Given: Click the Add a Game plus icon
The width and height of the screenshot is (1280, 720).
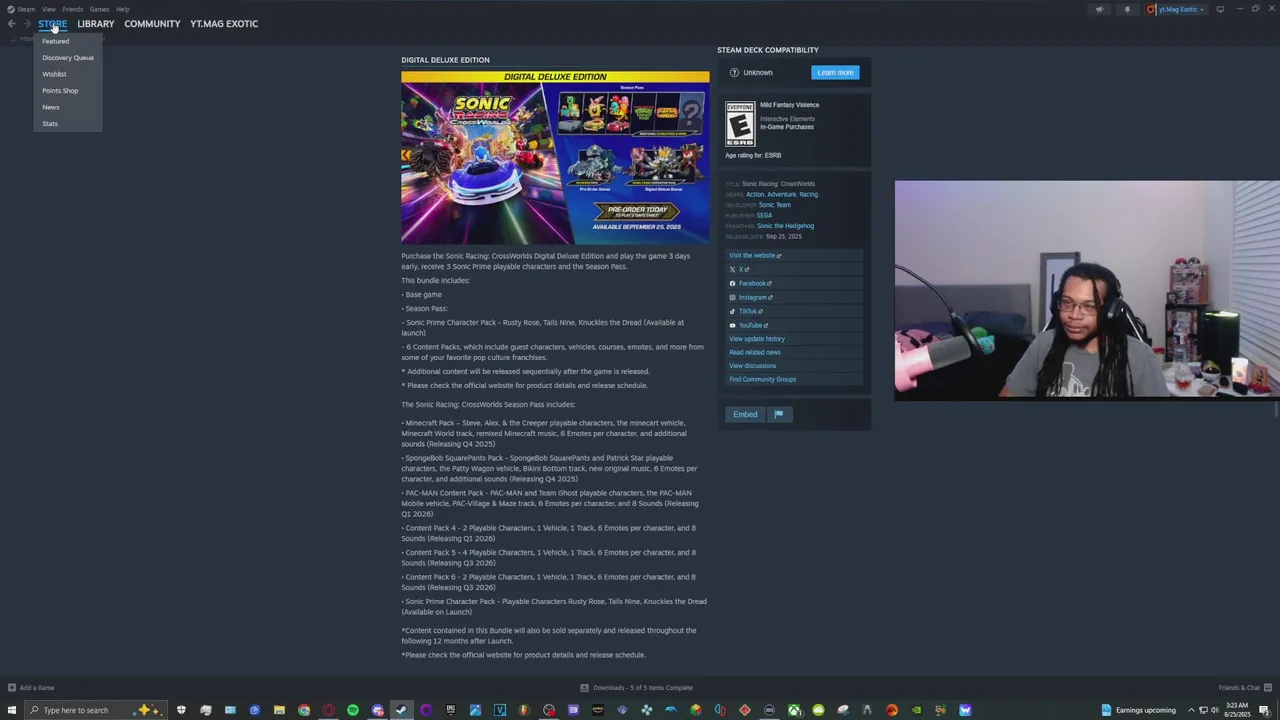Looking at the screenshot, I should coord(12,688).
